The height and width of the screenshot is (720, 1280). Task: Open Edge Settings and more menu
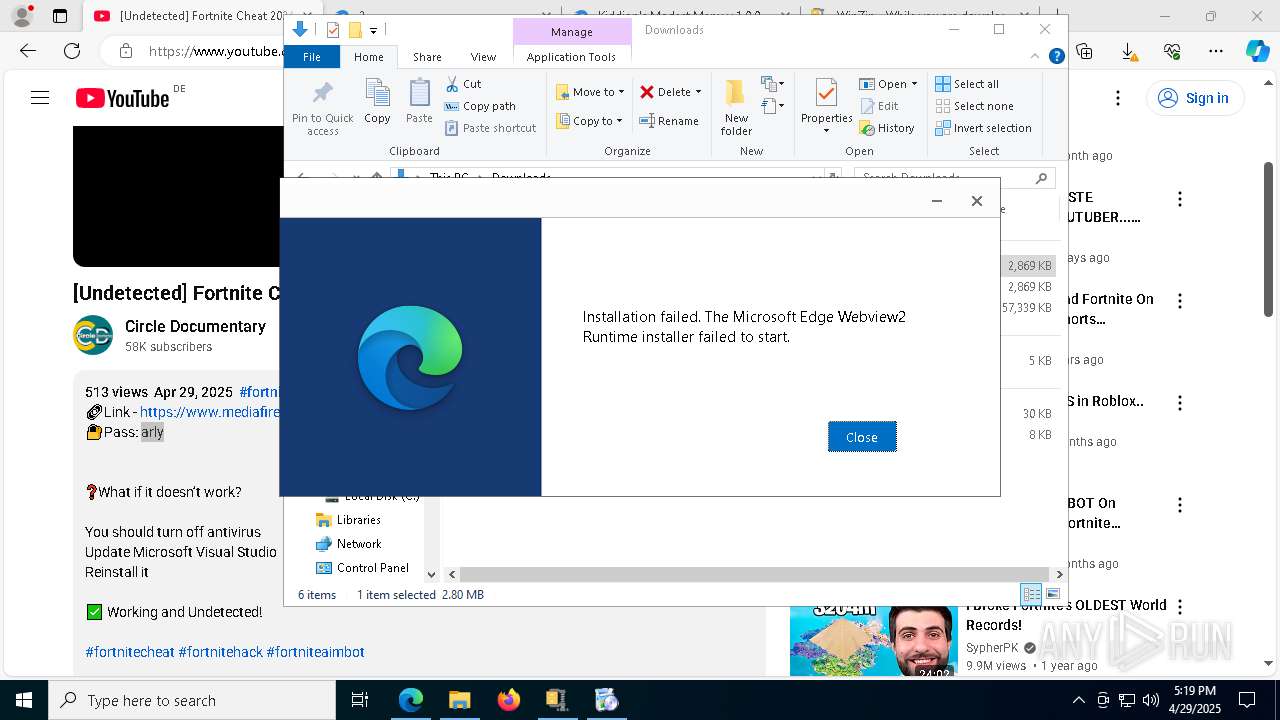click(x=1215, y=51)
